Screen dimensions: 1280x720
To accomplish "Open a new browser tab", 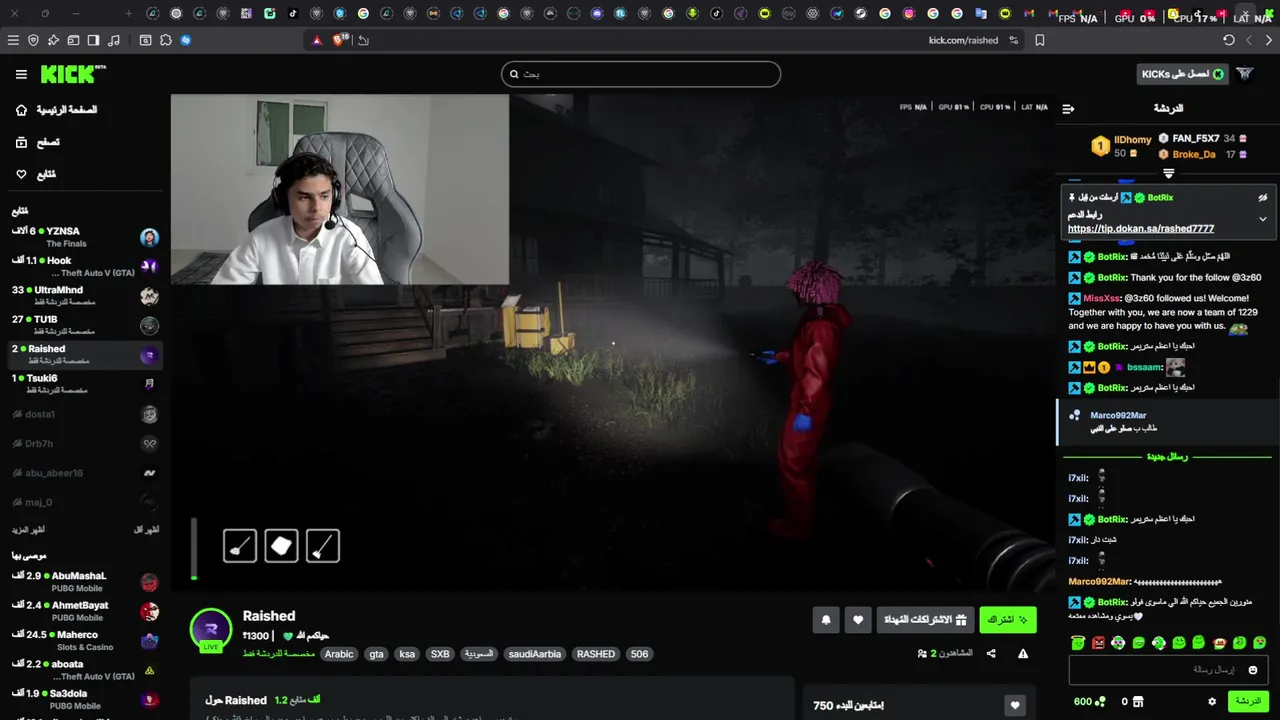I will [129, 14].
